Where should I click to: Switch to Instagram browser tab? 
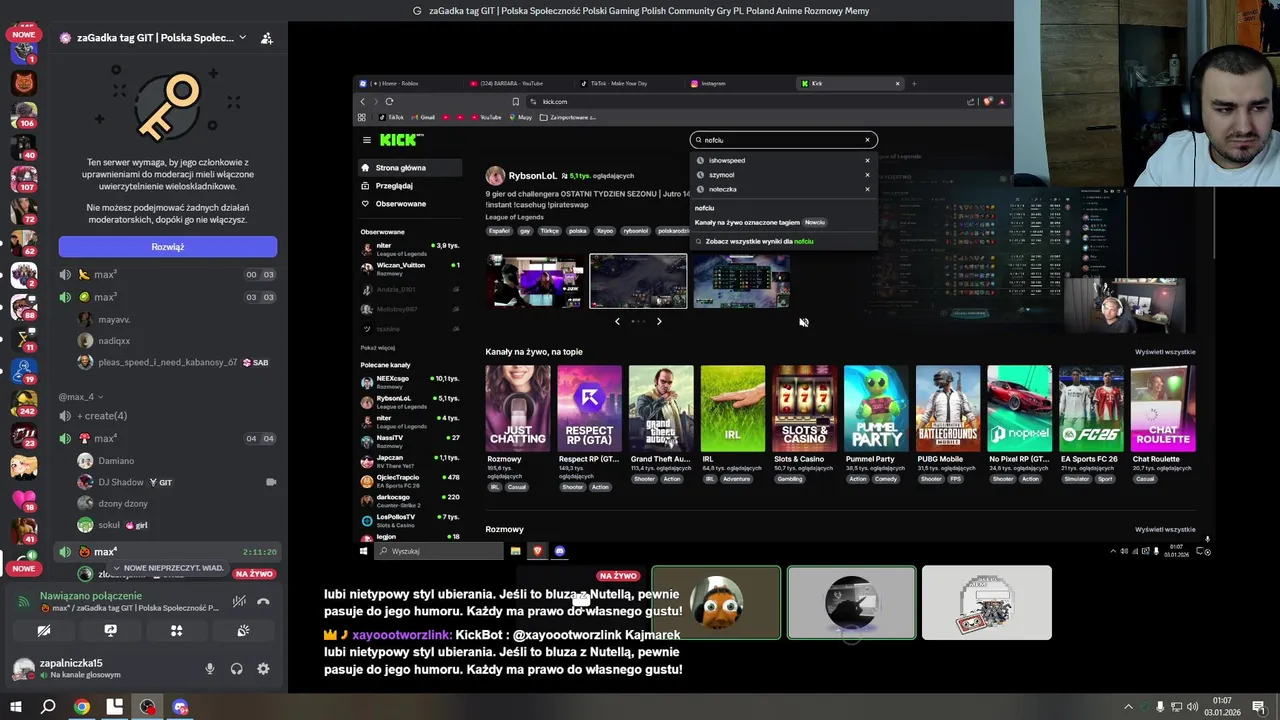click(740, 84)
